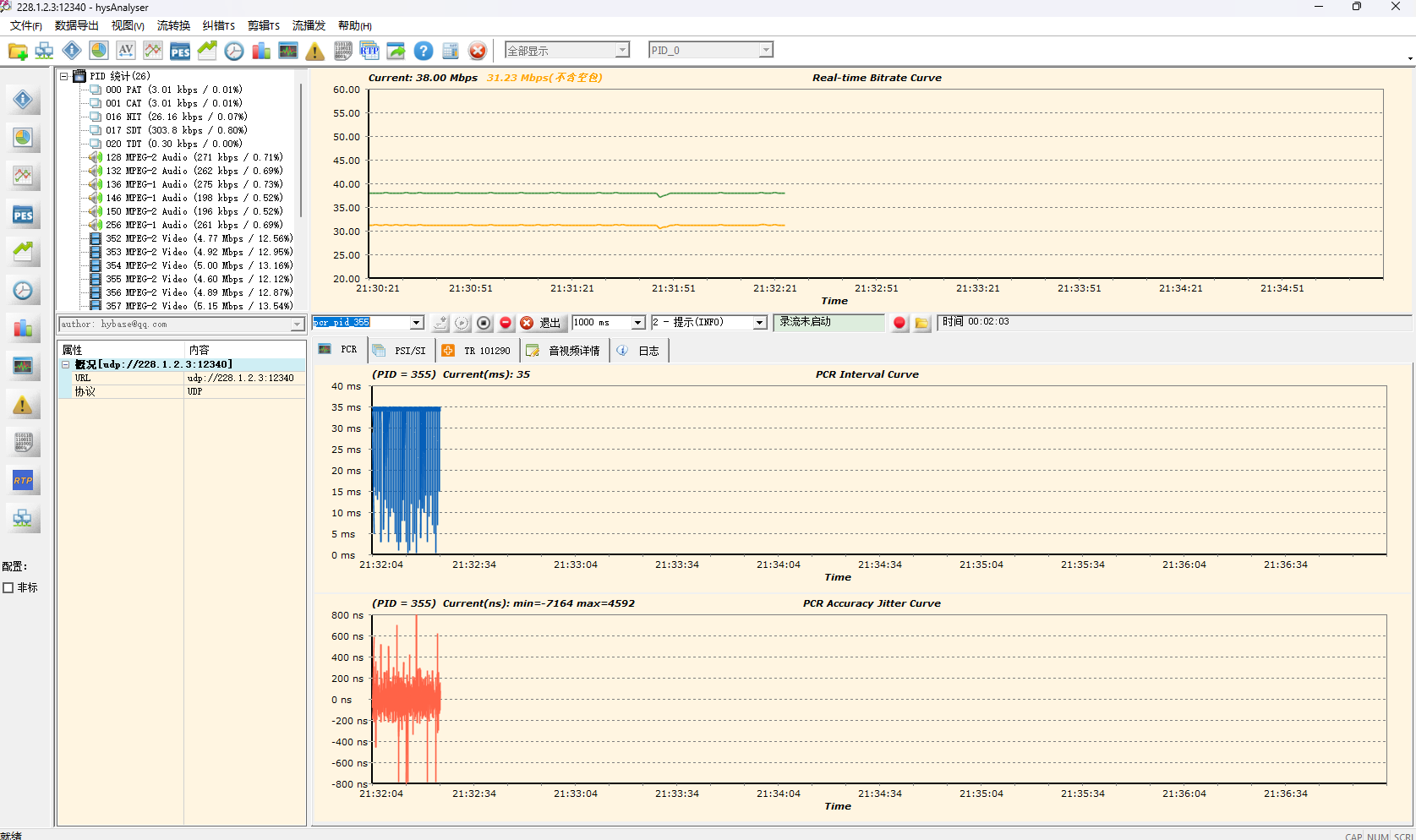Click the PES analysis toolbar icon

(180, 52)
